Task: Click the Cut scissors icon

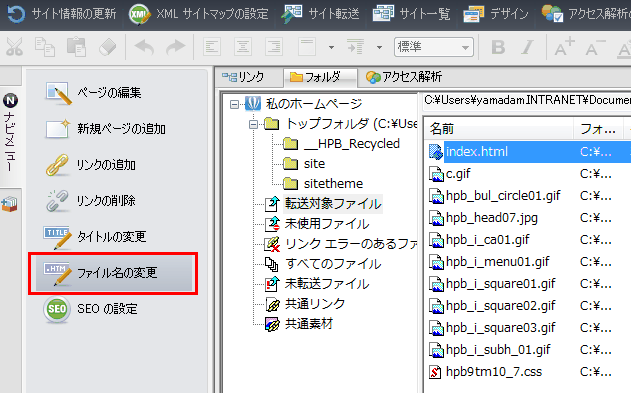Action: click(14, 47)
